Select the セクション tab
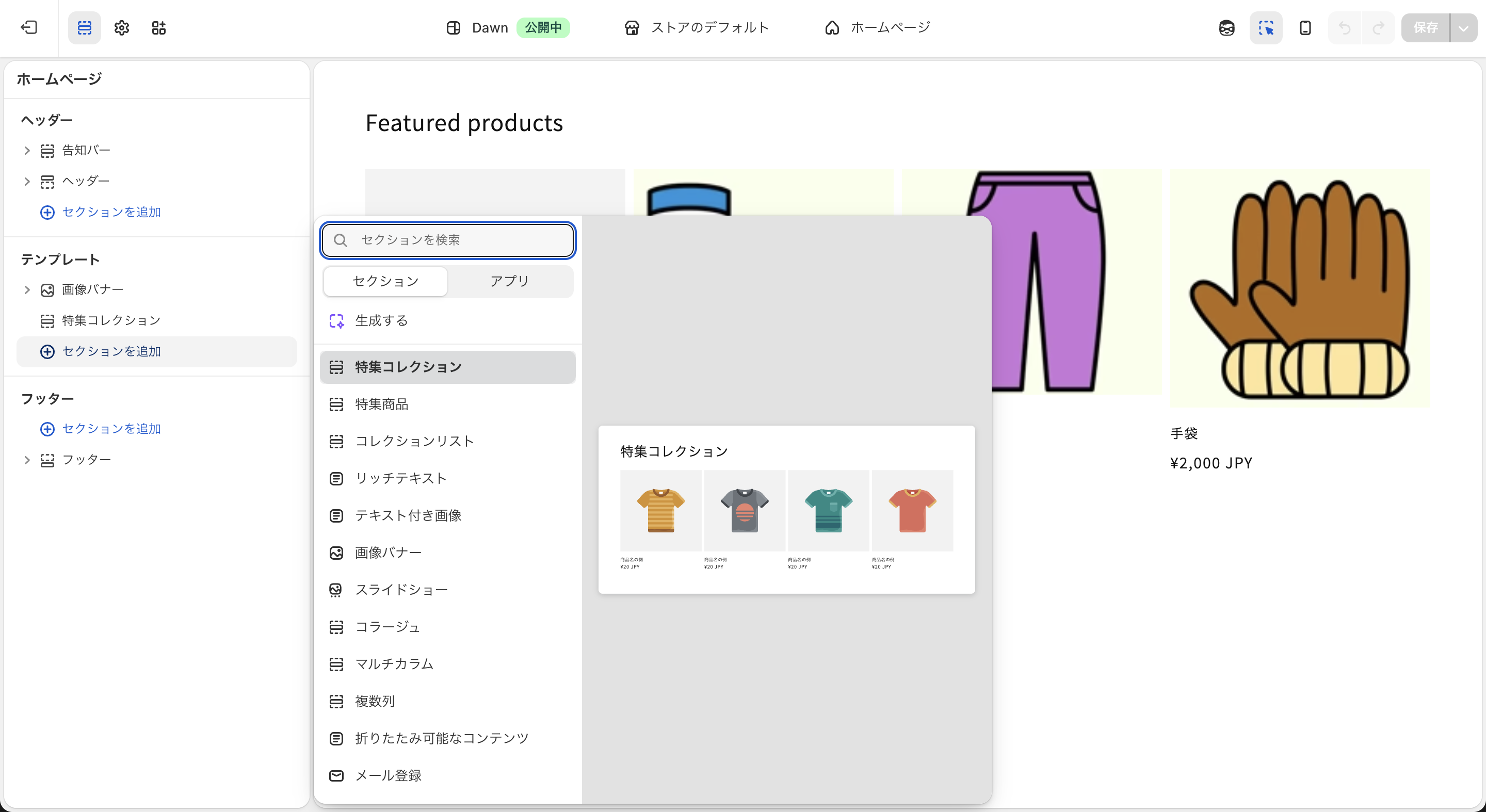The width and height of the screenshot is (1486, 812). [385, 282]
